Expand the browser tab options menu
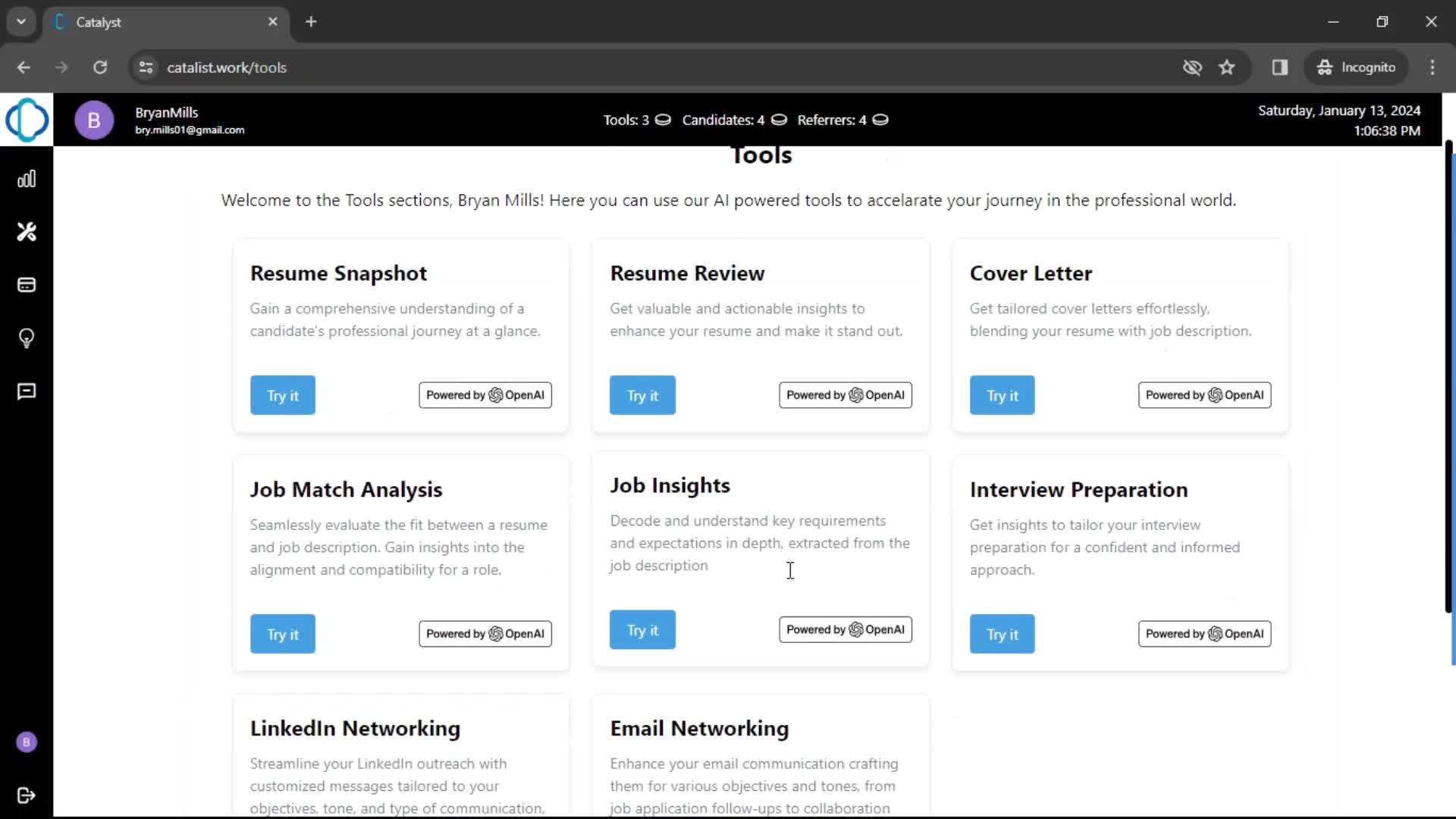 click(x=21, y=21)
